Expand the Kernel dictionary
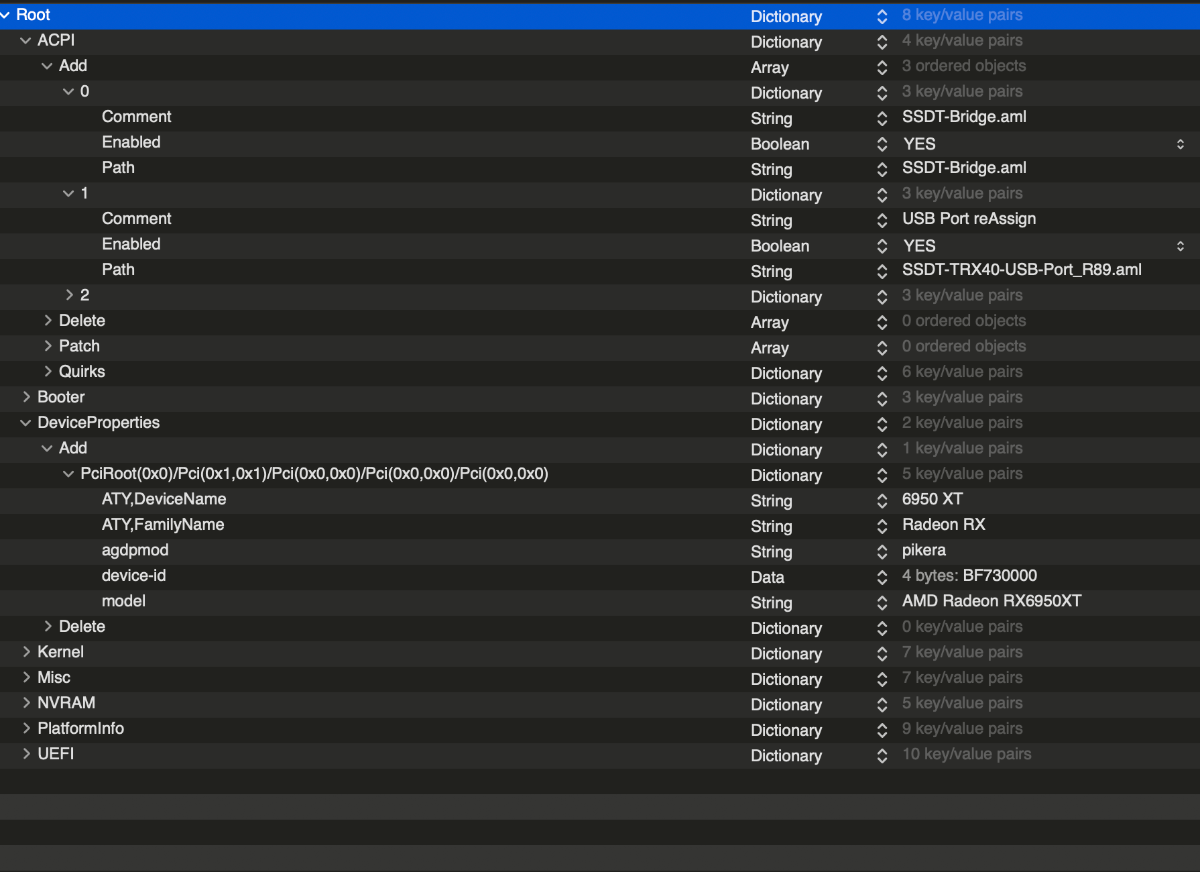Viewport: 1200px width, 872px height. [x=27, y=653]
